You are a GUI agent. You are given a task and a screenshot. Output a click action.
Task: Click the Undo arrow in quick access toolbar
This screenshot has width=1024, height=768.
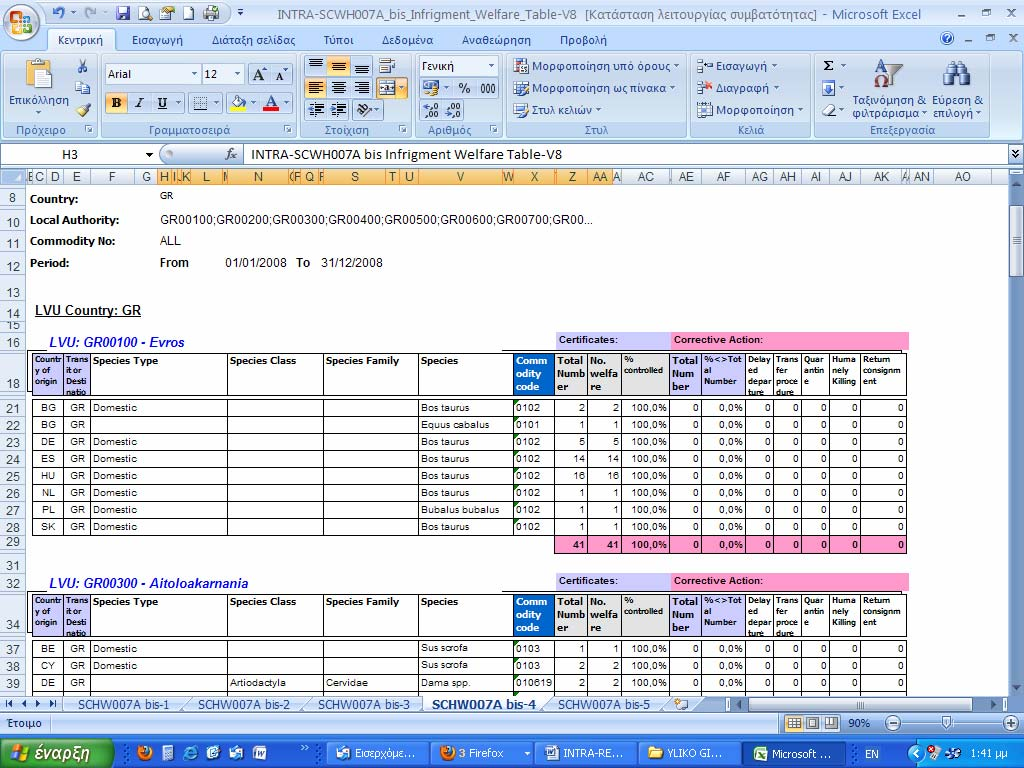(58, 12)
